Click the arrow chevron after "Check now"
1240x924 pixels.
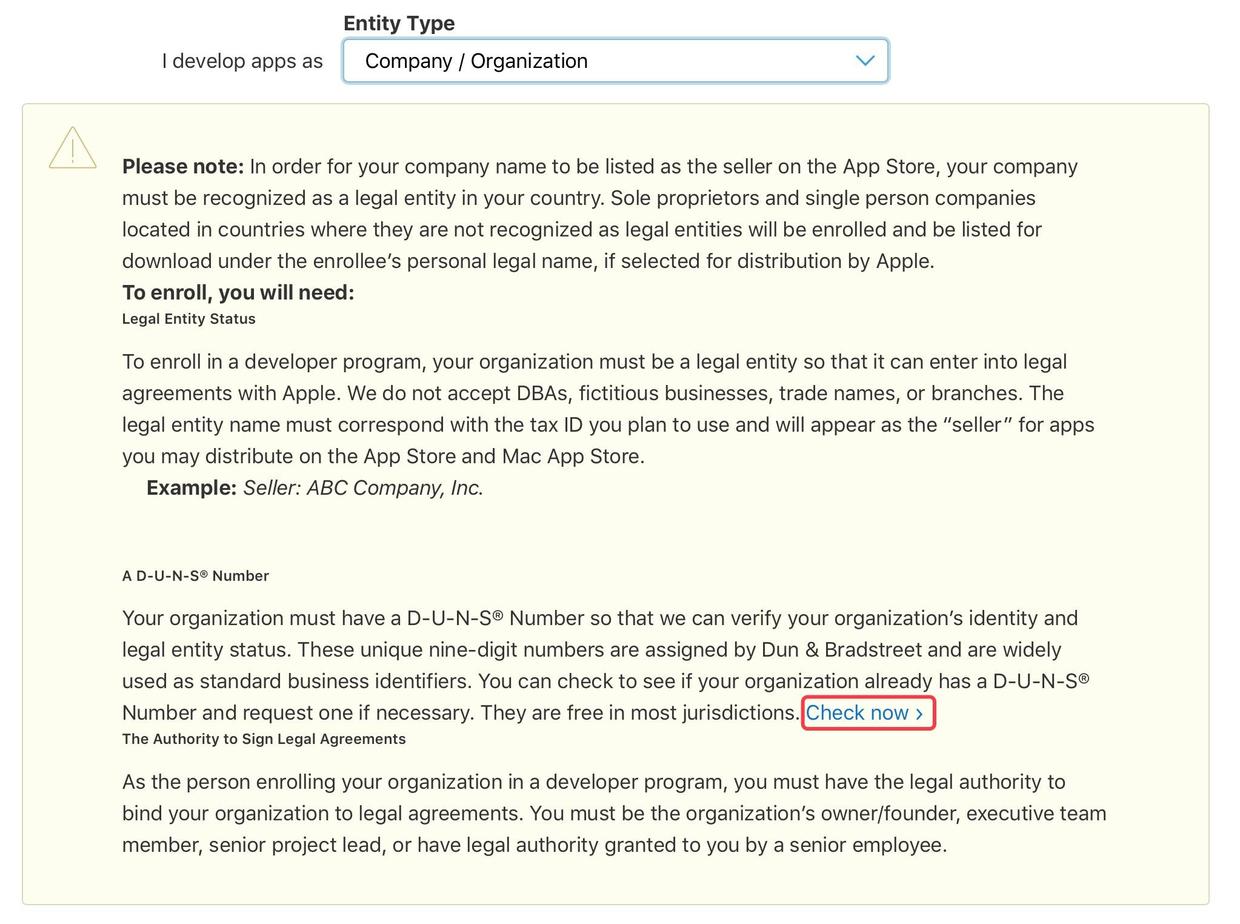click(920, 714)
